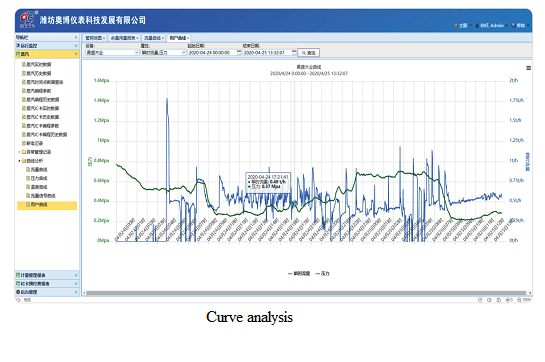The width and height of the screenshot is (545, 362).
Task: Open the start date calendar picker icon
Action: tap(239, 53)
